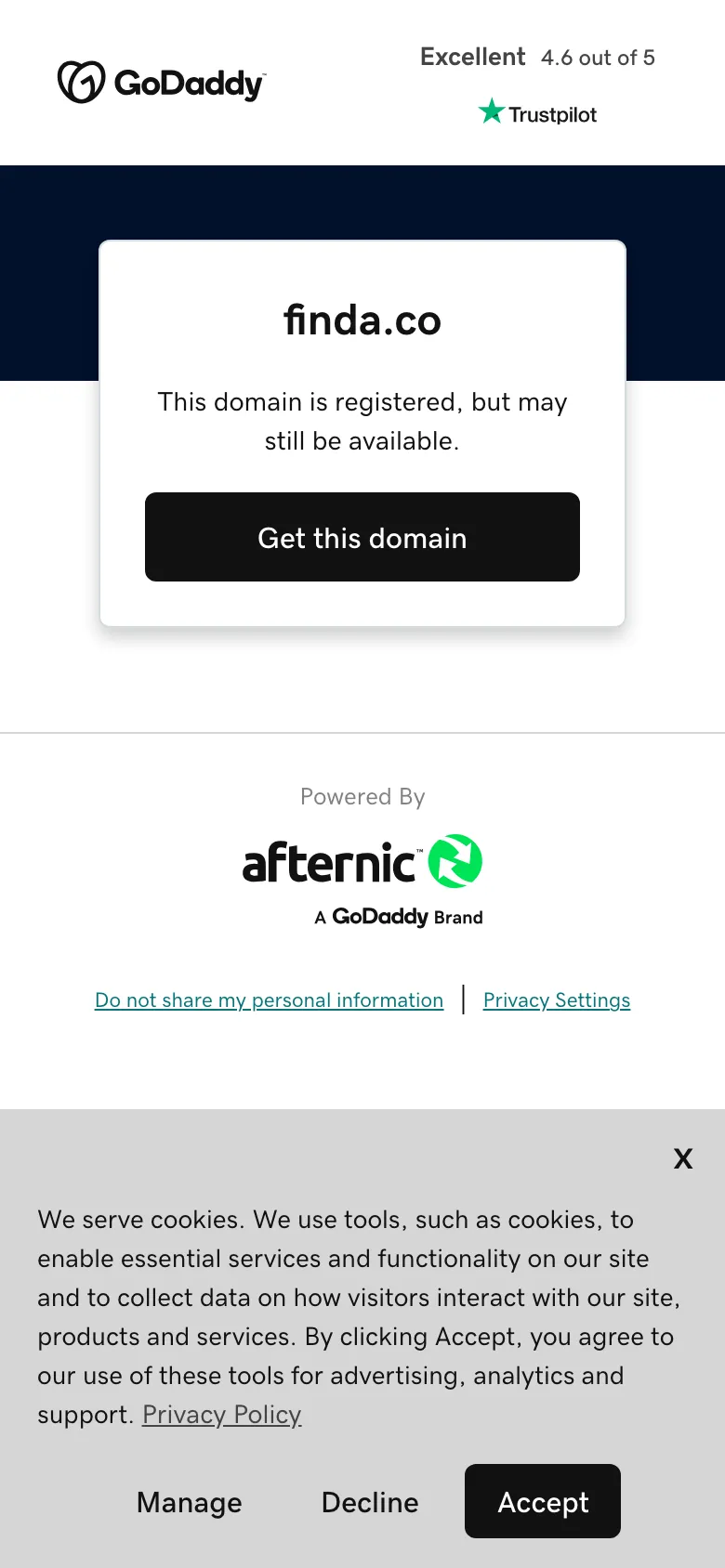Screen dimensions: 725x1568
Task: Open the Trustpilot text logo
Action: (552, 114)
